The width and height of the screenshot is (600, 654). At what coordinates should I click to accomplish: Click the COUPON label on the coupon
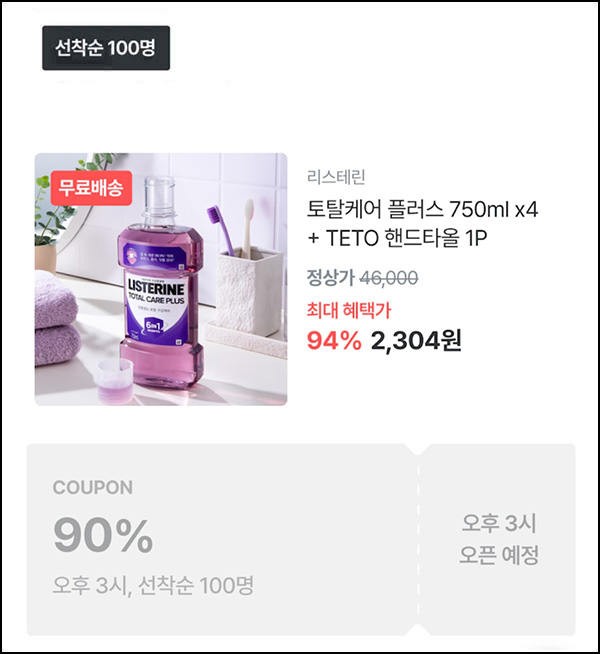93,488
